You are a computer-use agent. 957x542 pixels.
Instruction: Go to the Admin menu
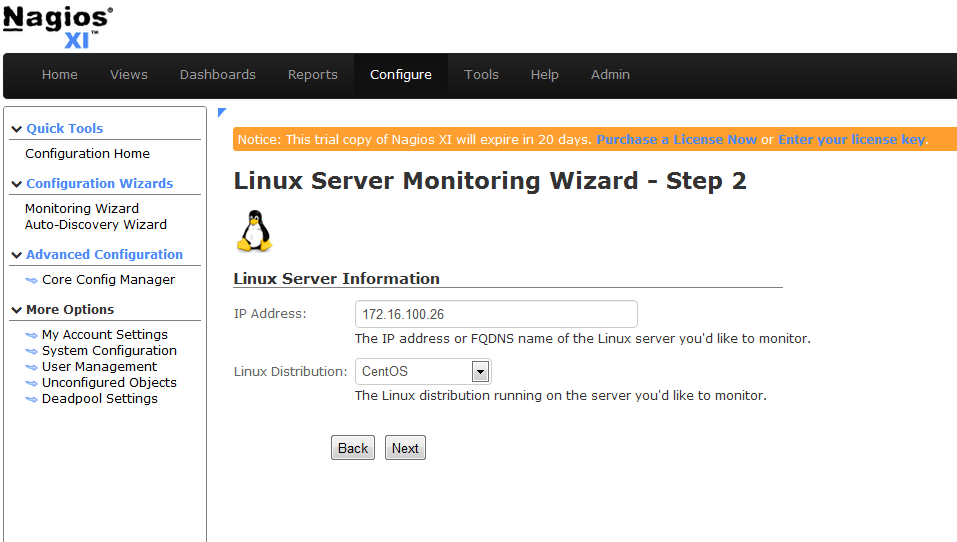pyautogui.click(x=610, y=74)
